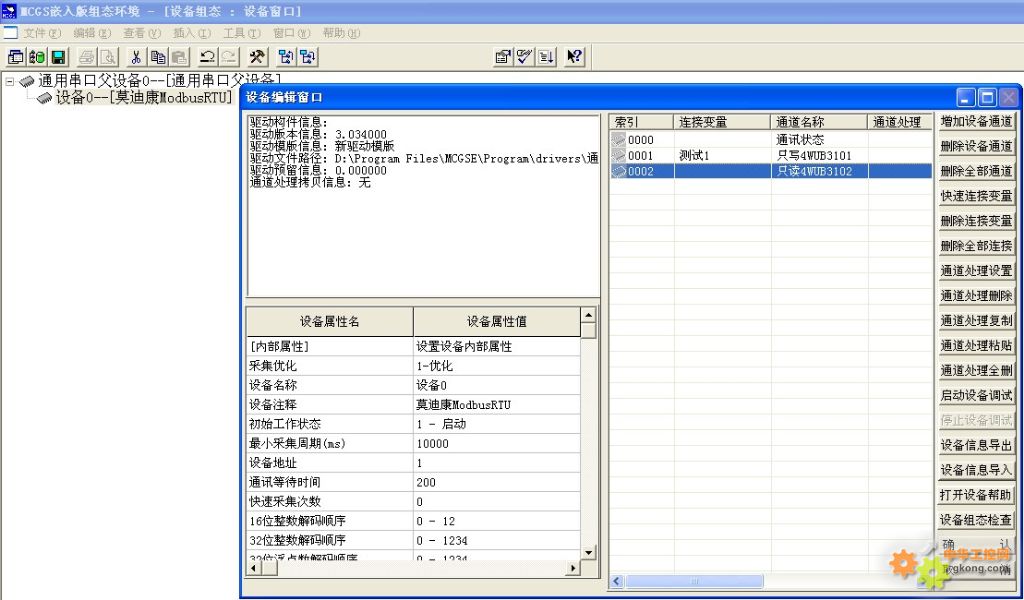Cut selection with the scissors icon
Image resolution: width=1024 pixels, height=600 pixels.
(136, 57)
